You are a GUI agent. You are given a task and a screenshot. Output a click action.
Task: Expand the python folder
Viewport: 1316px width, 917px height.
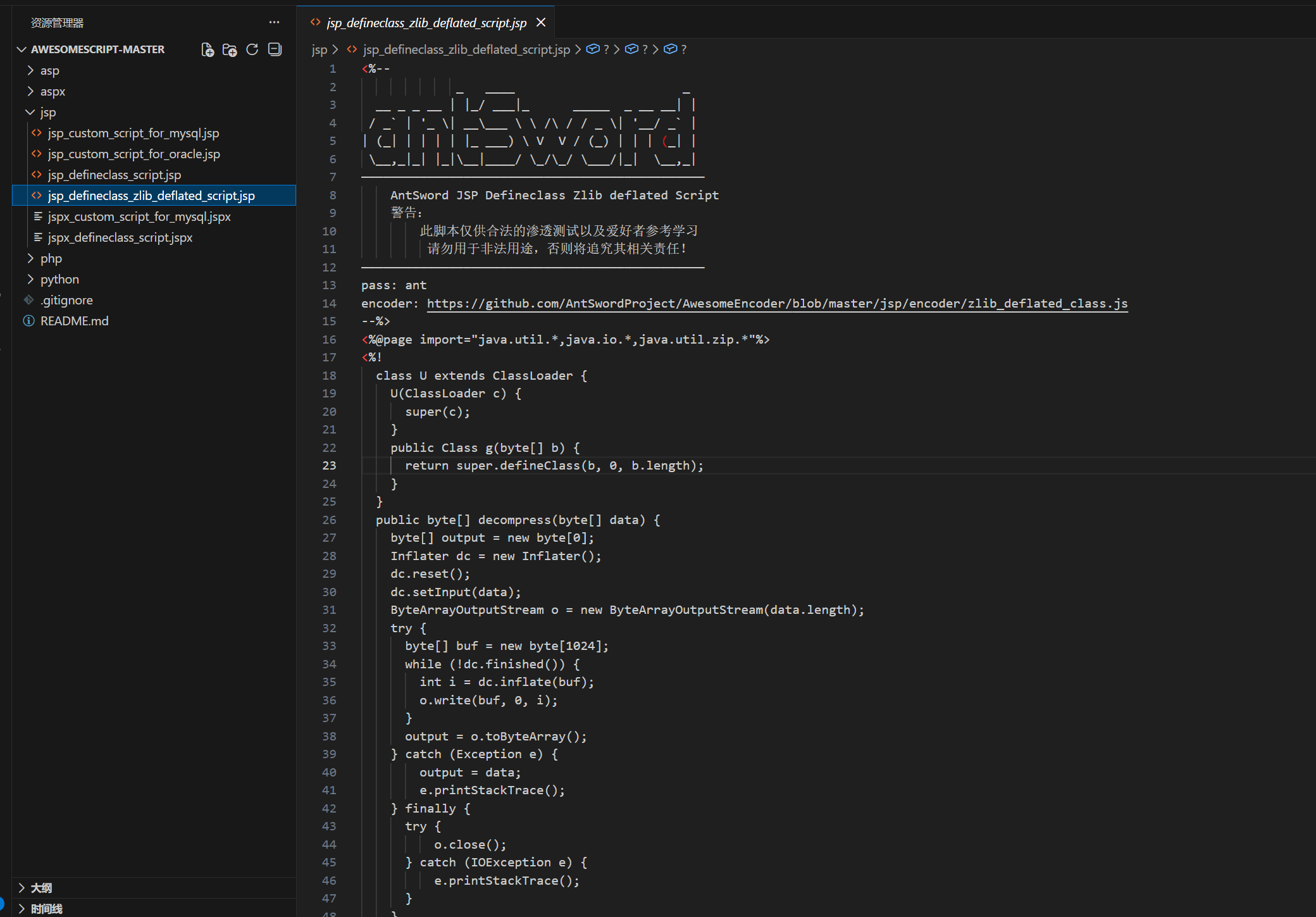59,279
